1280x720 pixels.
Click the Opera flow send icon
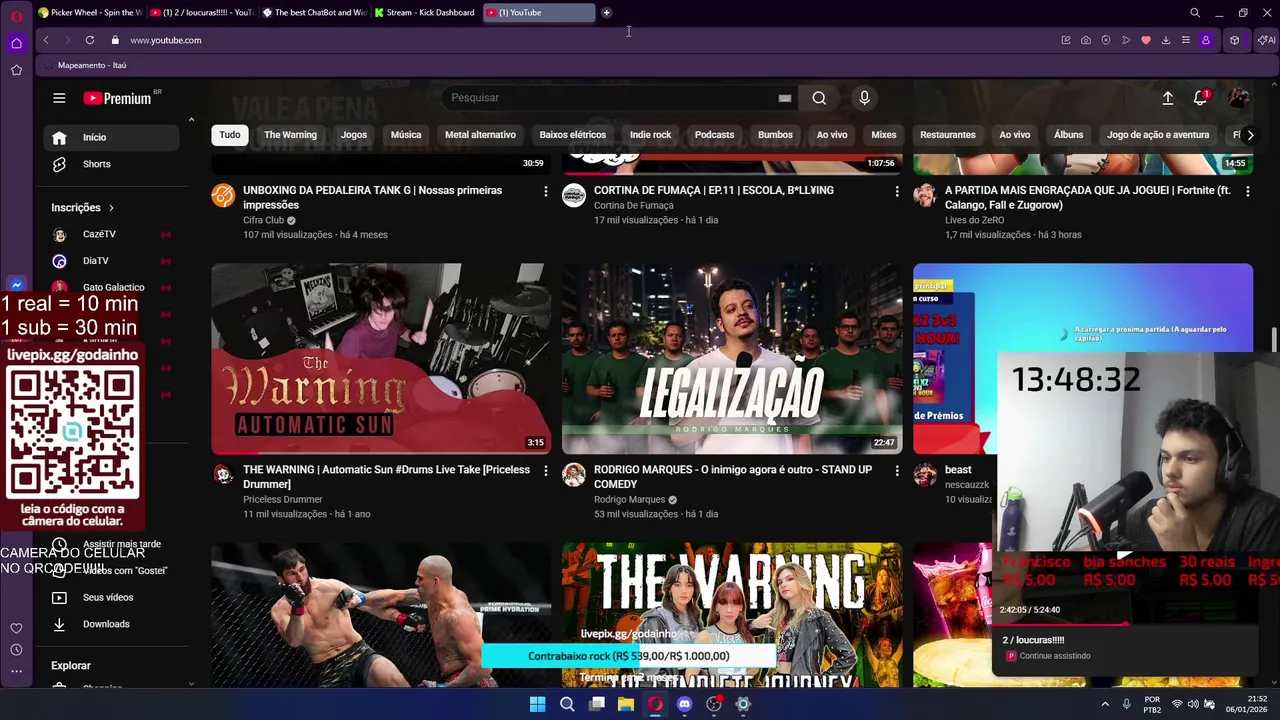tap(1126, 40)
